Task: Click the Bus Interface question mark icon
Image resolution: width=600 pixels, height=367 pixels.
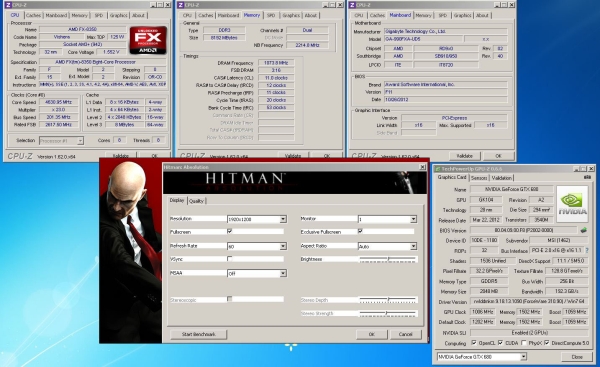Action: pos(587,250)
